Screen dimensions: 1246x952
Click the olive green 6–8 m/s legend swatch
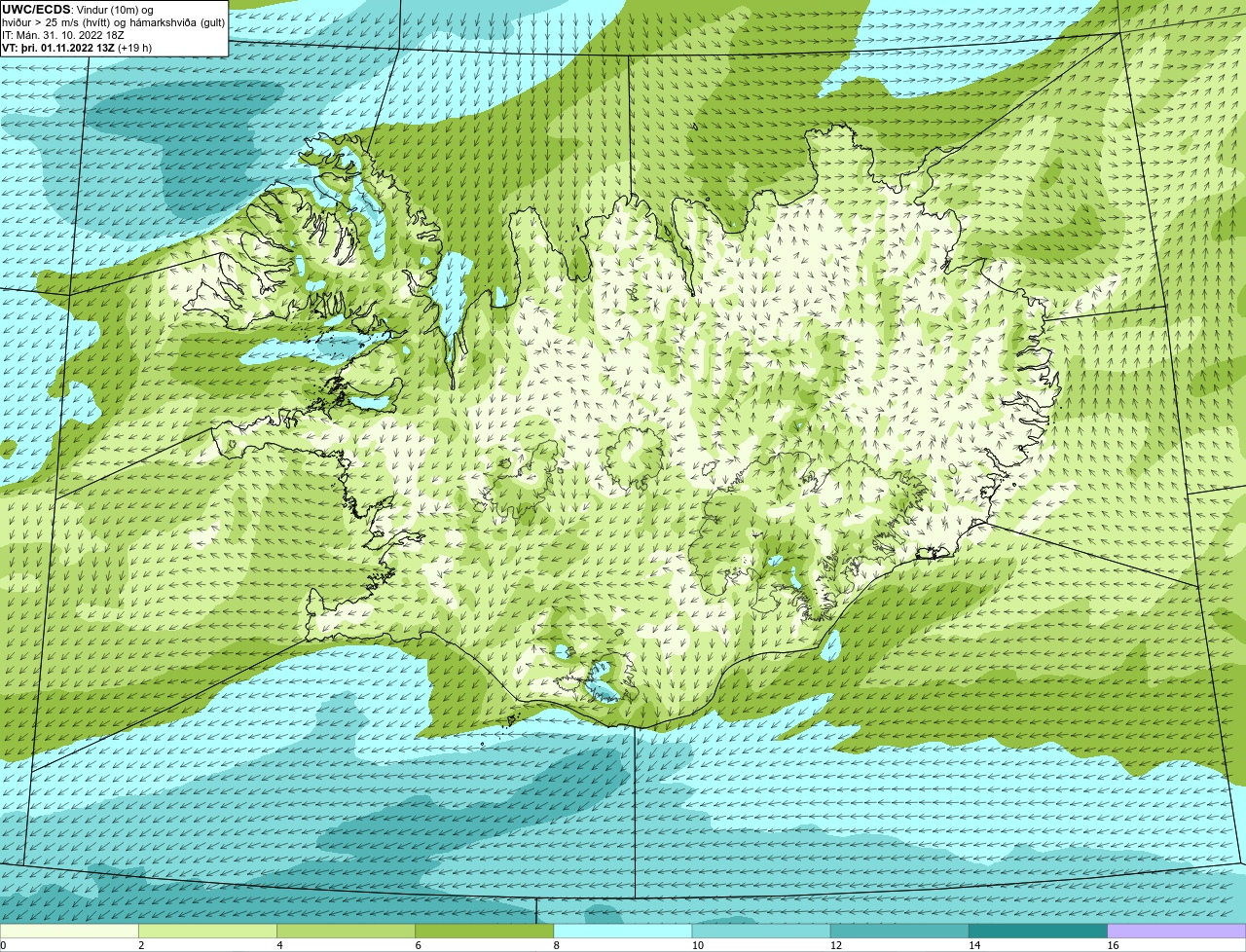pyautogui.click(x=485, y=932)
